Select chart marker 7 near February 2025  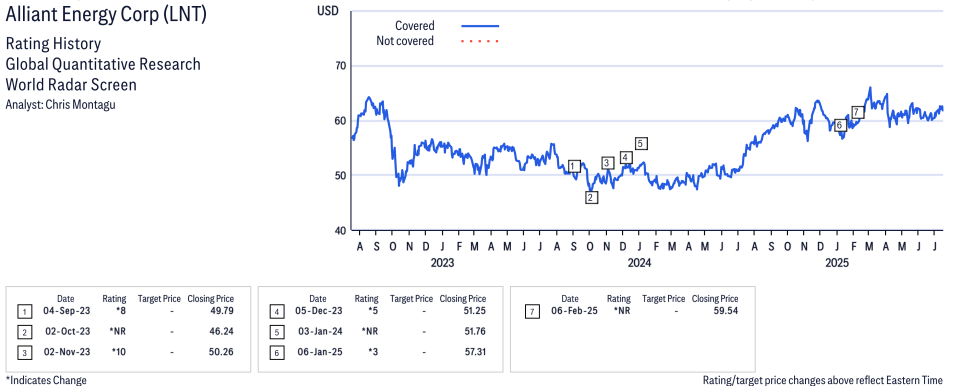pos(857,112)
